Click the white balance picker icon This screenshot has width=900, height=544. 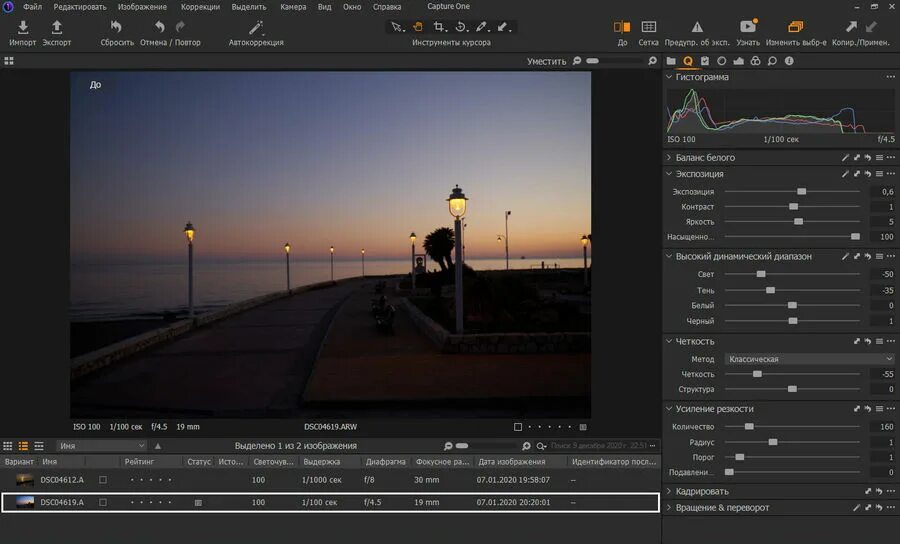[845, 158]
